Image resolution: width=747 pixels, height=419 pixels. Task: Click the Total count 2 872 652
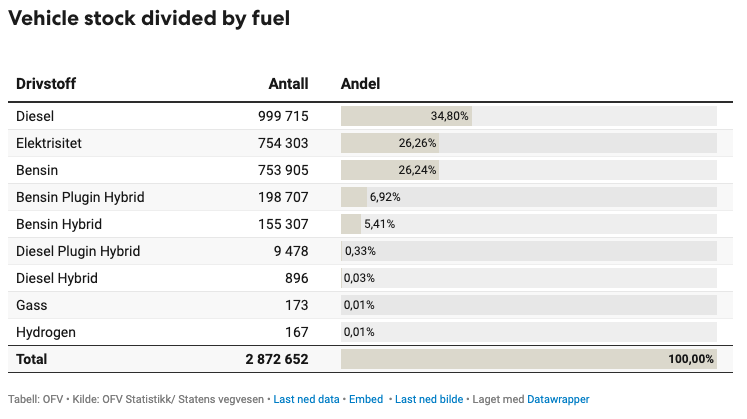[277, 358]
